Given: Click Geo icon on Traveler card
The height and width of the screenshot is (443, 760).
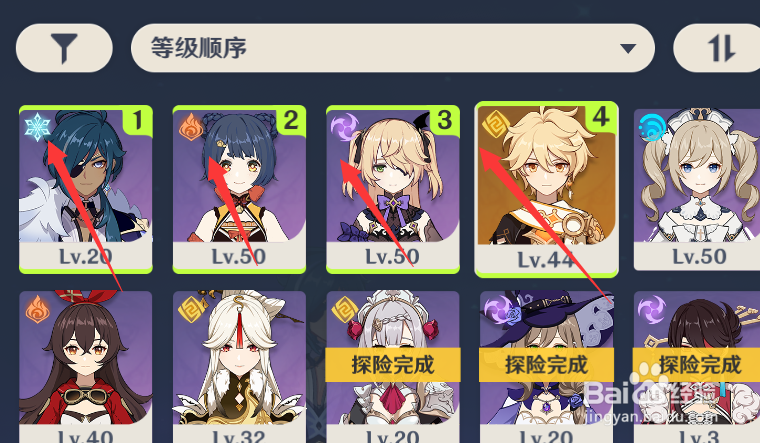Looking at the screenshot, I should pyautogui.click(x=495, y=124).
